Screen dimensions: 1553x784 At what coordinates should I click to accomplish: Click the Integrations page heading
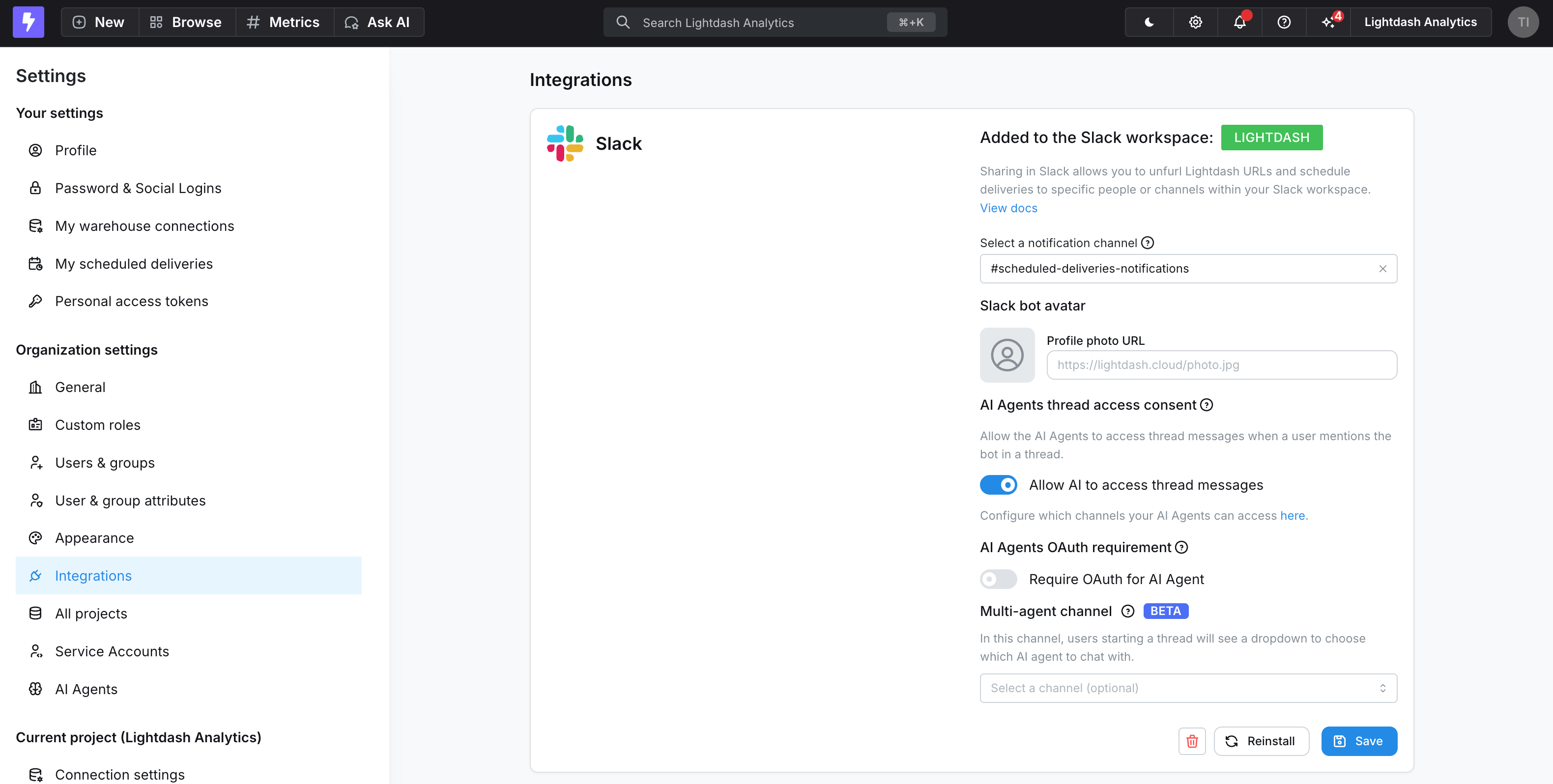coord(580,80)
